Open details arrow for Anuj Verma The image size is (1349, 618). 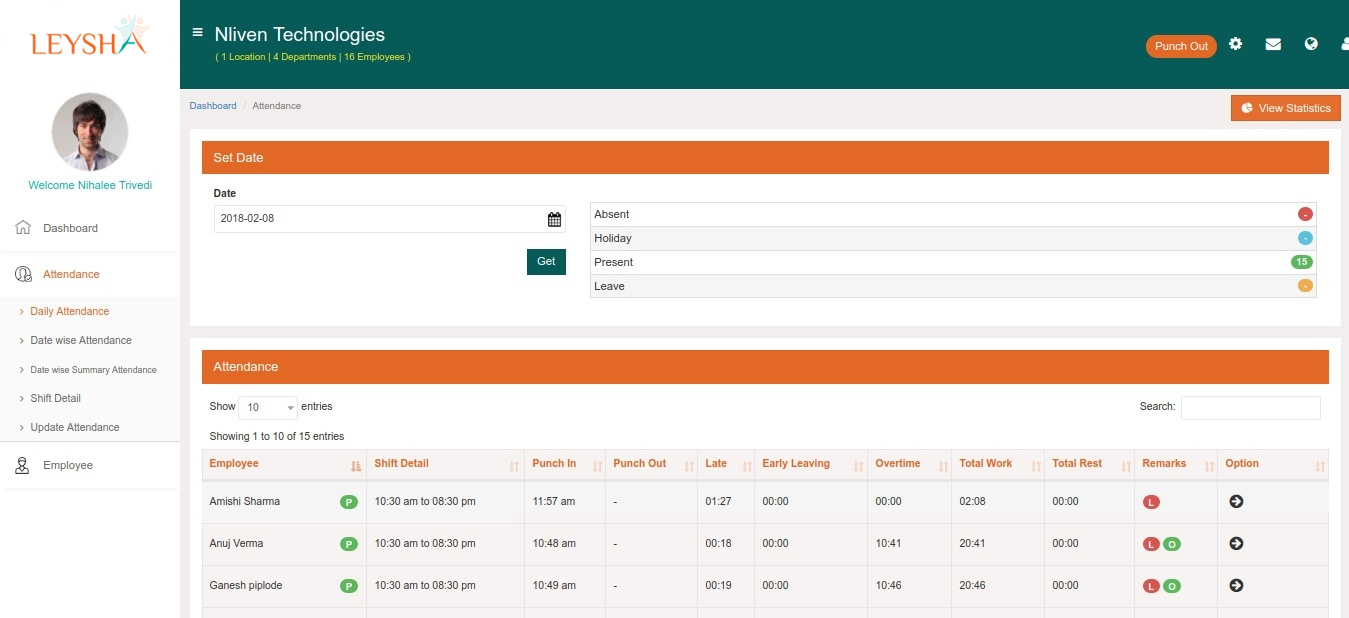coord(1236,543)
